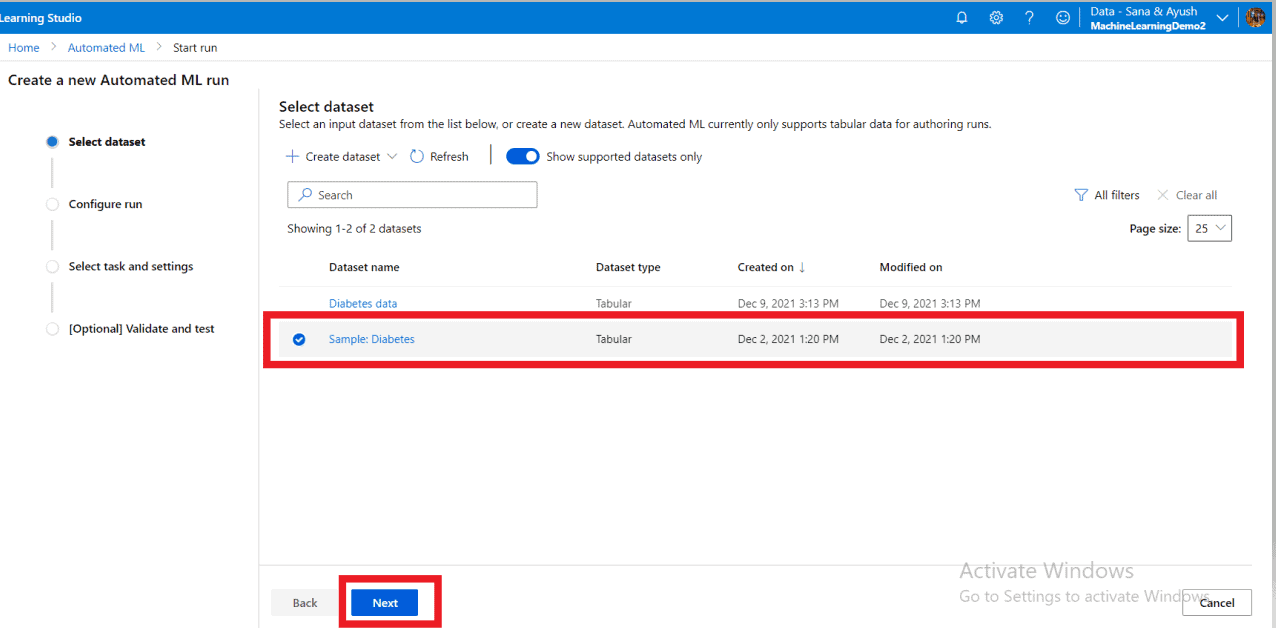Click the Learning Studio title text
Screen dimensions: 1276x628
coord(41,18)
